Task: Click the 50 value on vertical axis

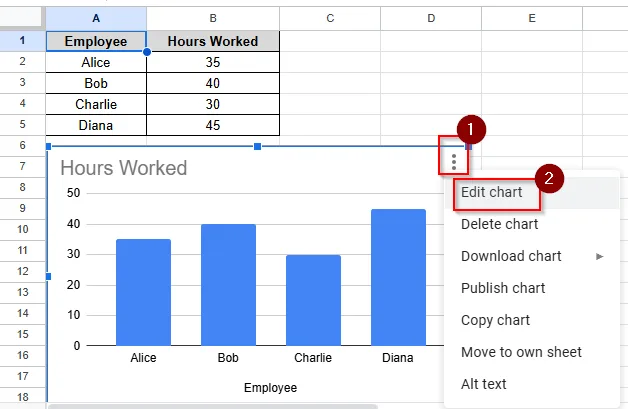Action: [x=73, y=193]
